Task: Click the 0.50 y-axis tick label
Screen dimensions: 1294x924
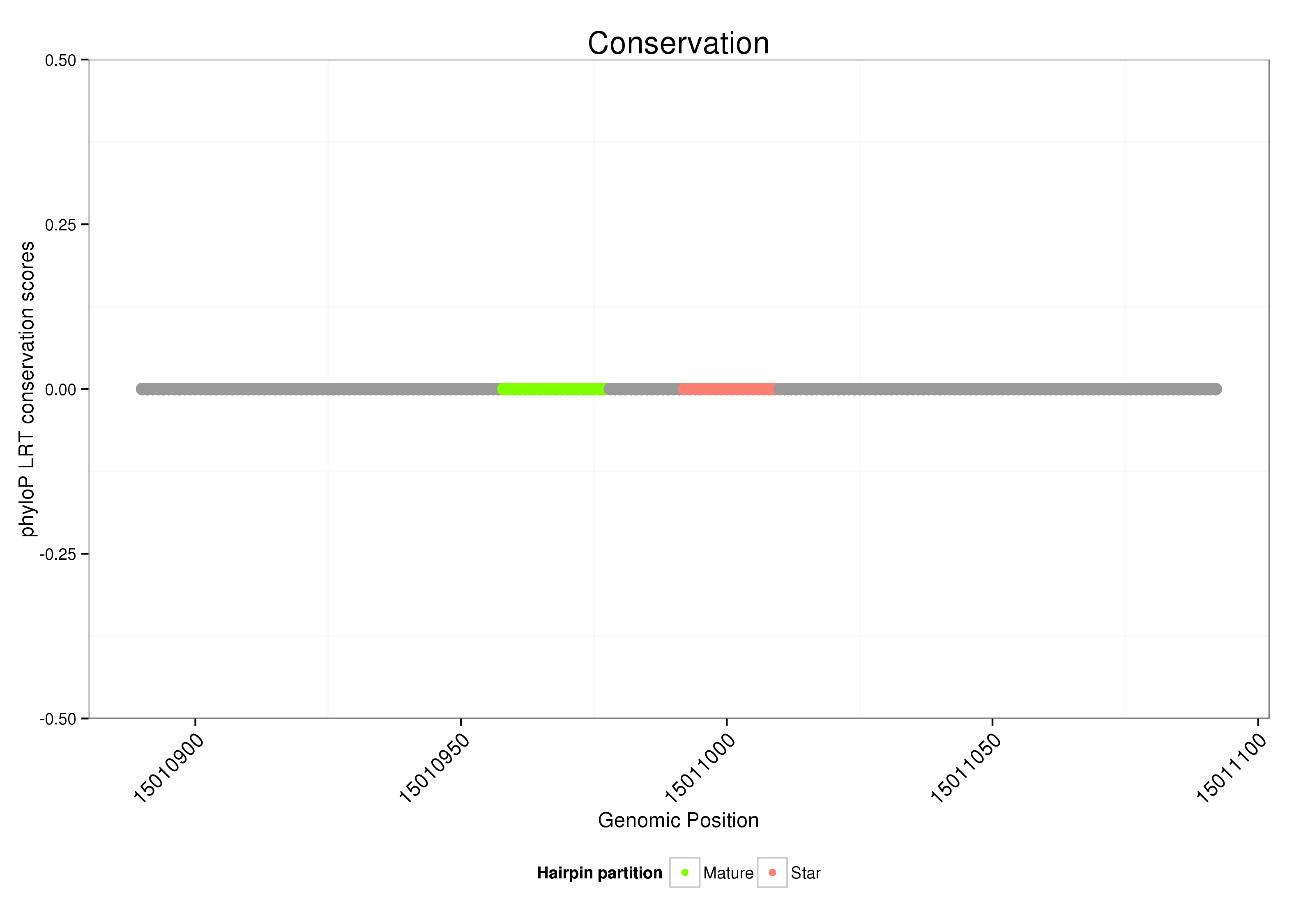Action: (x=60, y=60)
